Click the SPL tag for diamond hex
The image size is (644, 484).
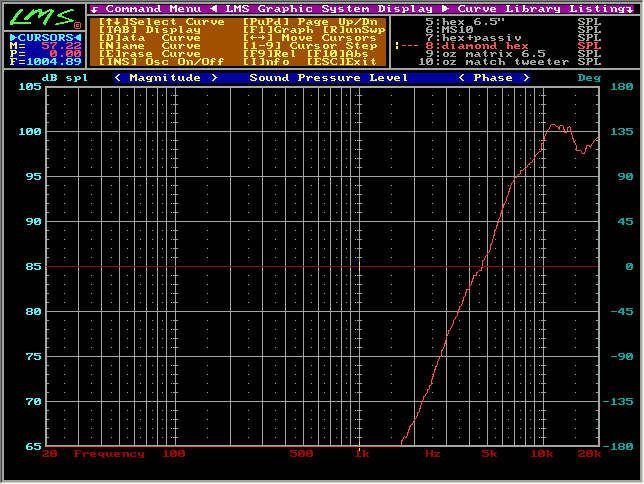(x=589, y=46)
